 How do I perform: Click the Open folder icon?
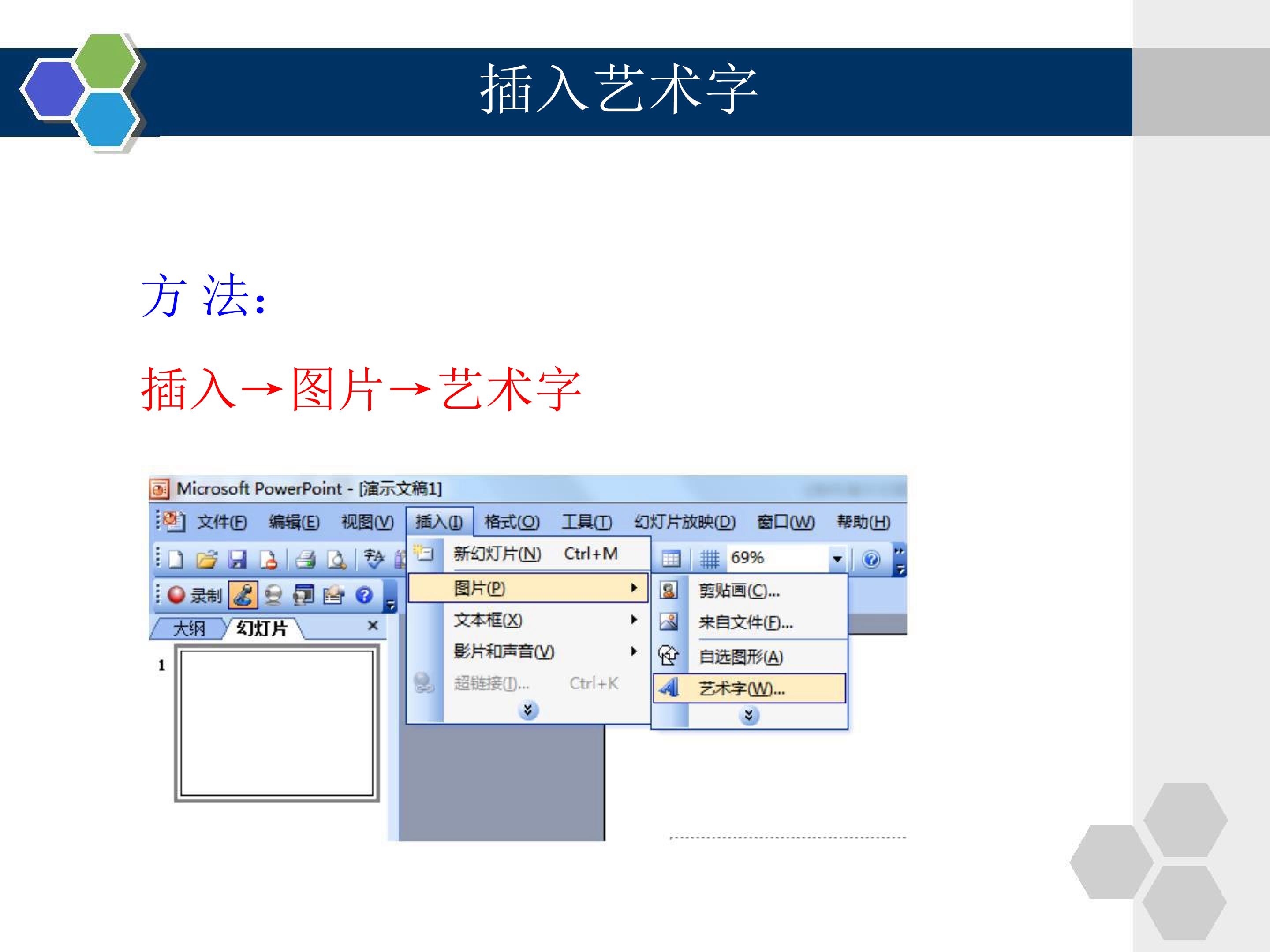tap(207, 559)
